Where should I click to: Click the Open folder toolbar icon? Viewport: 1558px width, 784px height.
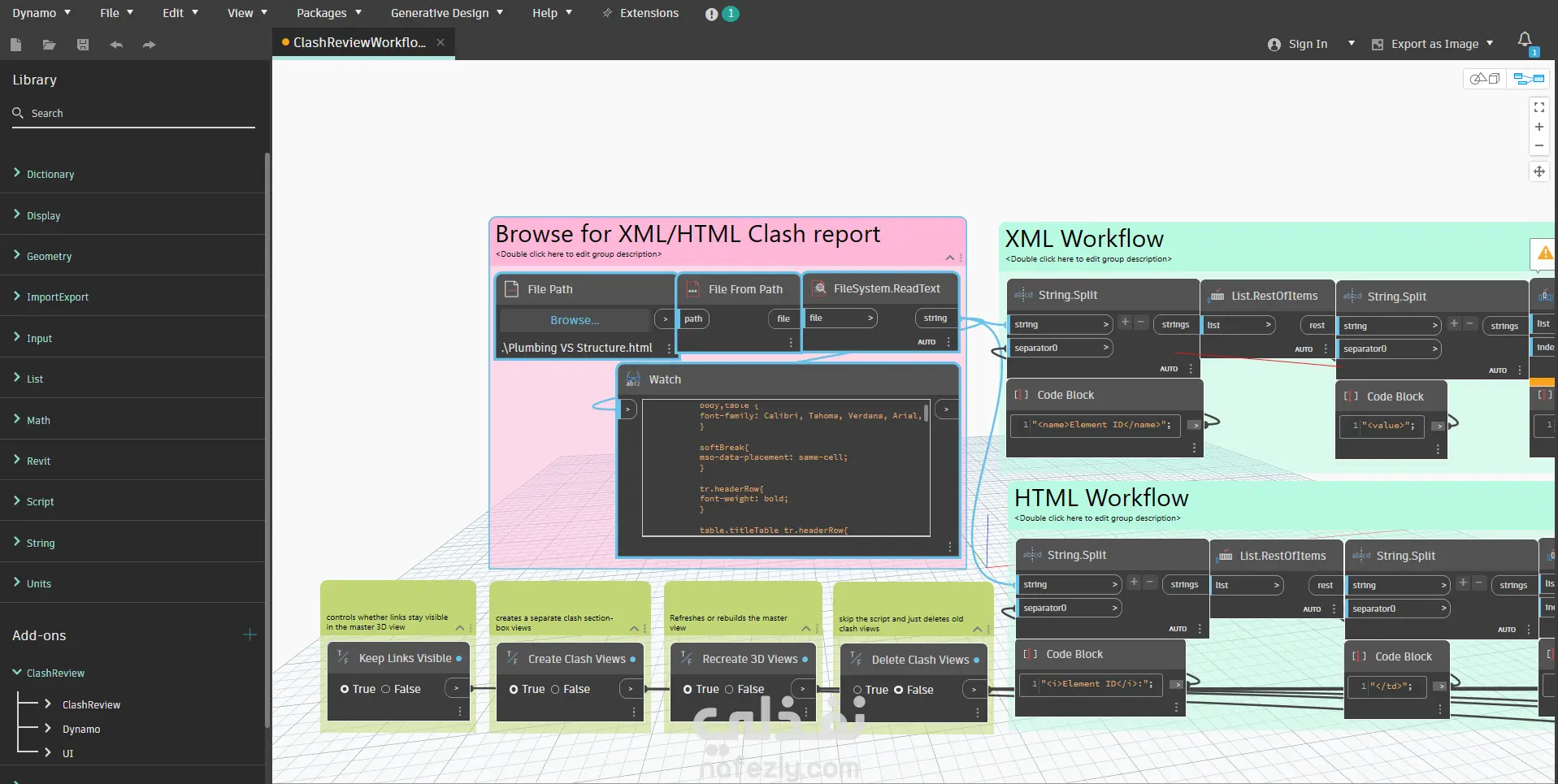pos(49,45)
